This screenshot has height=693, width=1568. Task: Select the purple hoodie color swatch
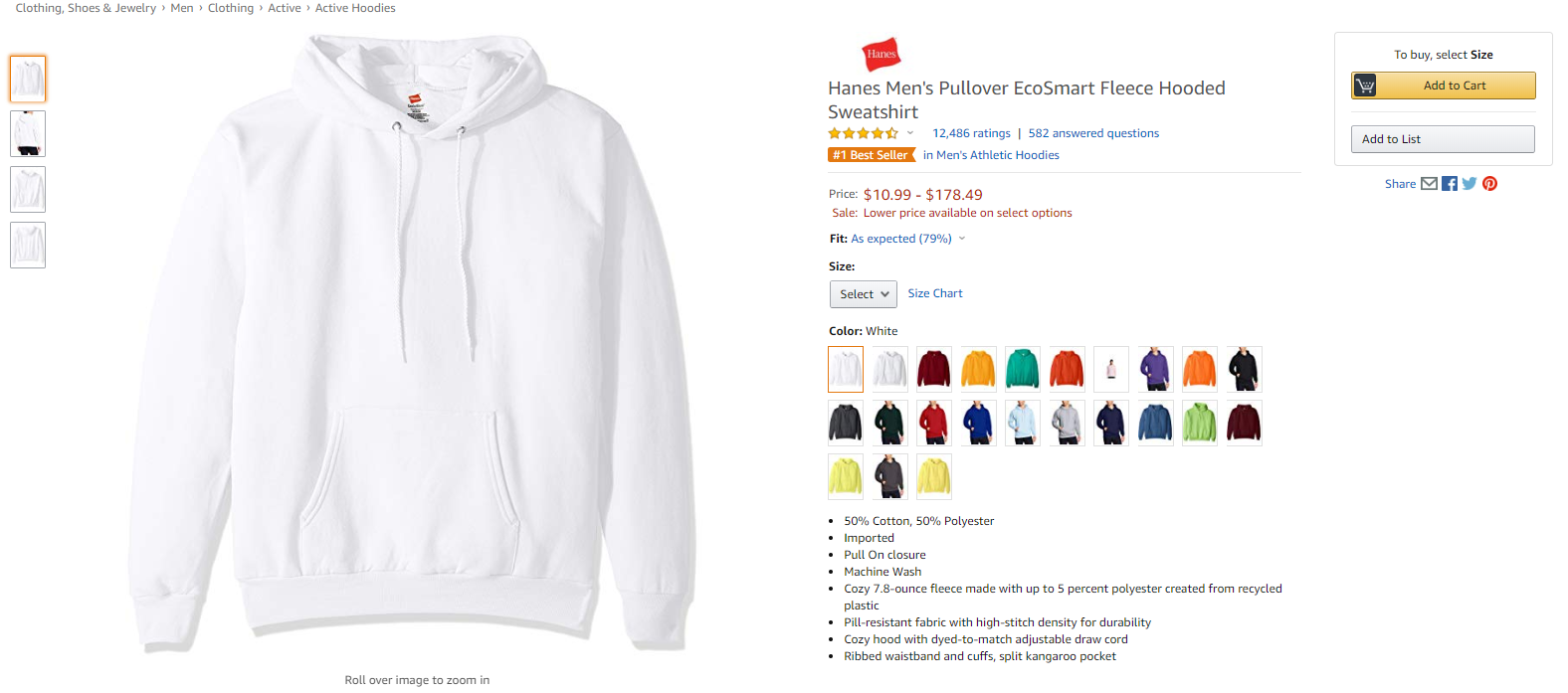(x=1156, y=369)
